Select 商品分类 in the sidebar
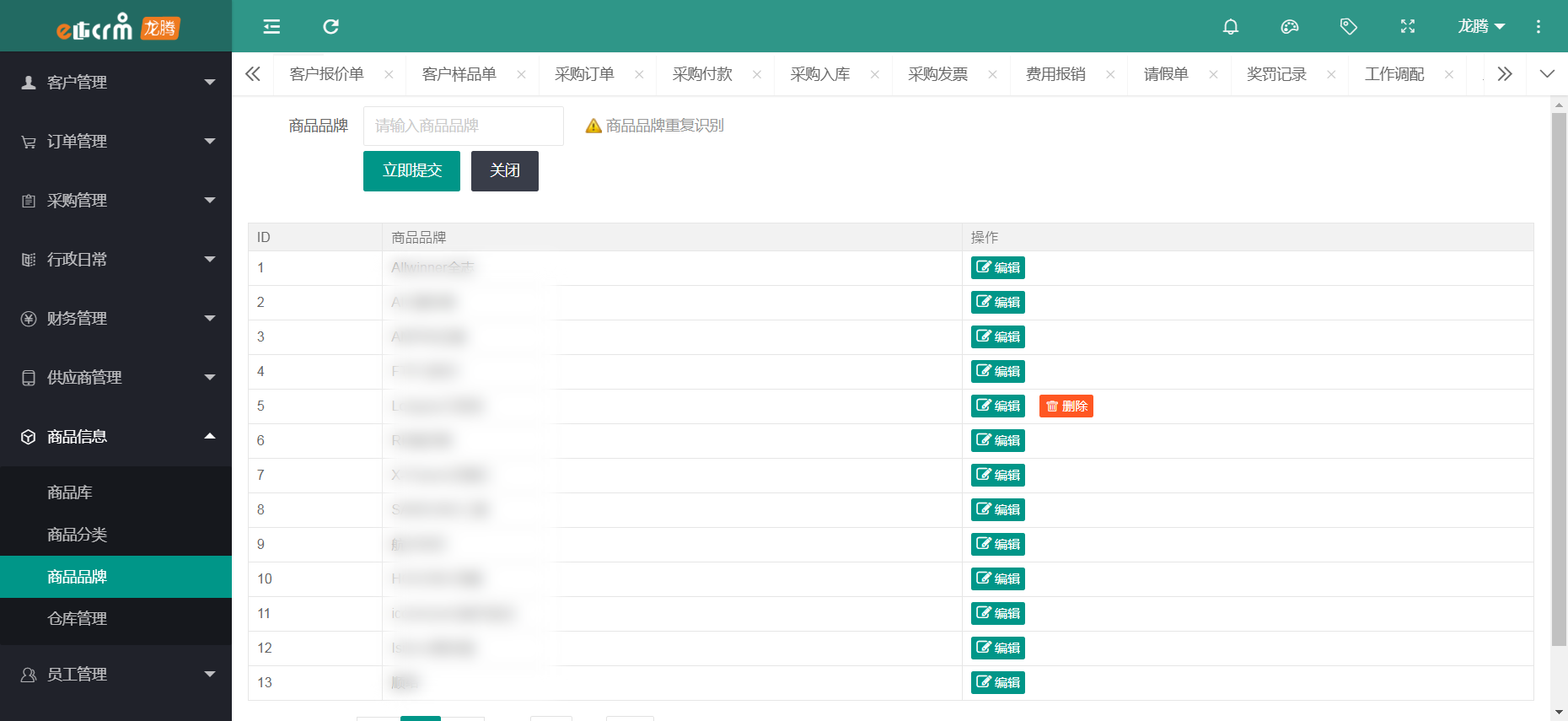This screenshot has width=1568, height=721. tap(78, 535)
